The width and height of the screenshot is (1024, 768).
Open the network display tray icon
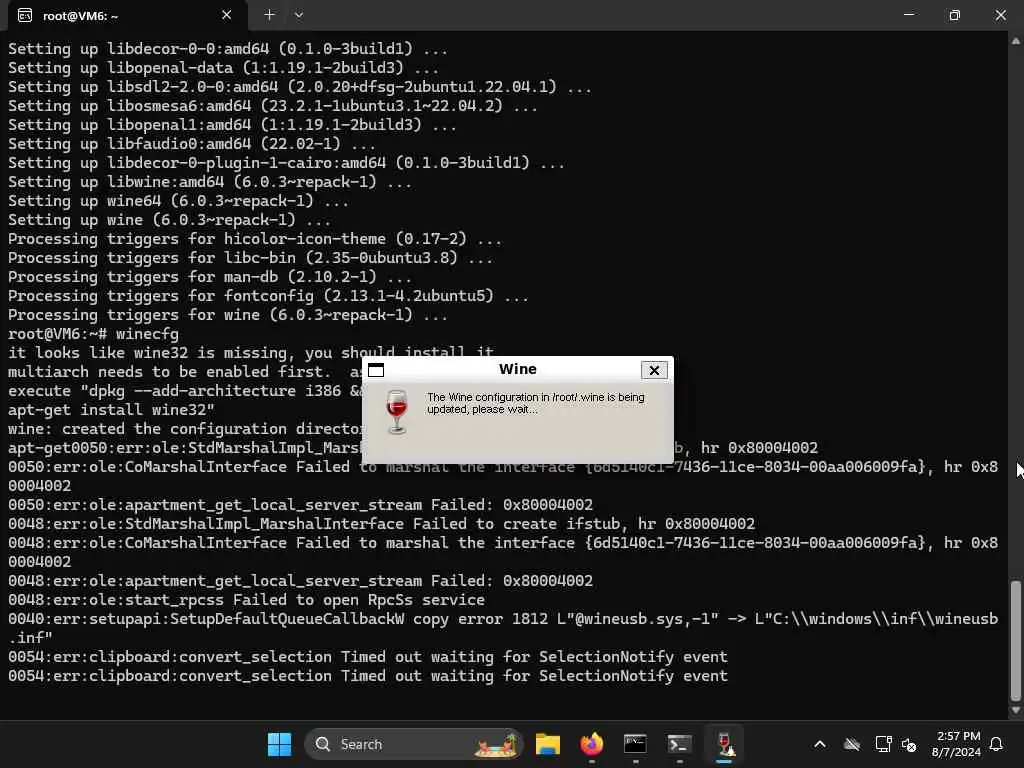click(x=883, y=744)
